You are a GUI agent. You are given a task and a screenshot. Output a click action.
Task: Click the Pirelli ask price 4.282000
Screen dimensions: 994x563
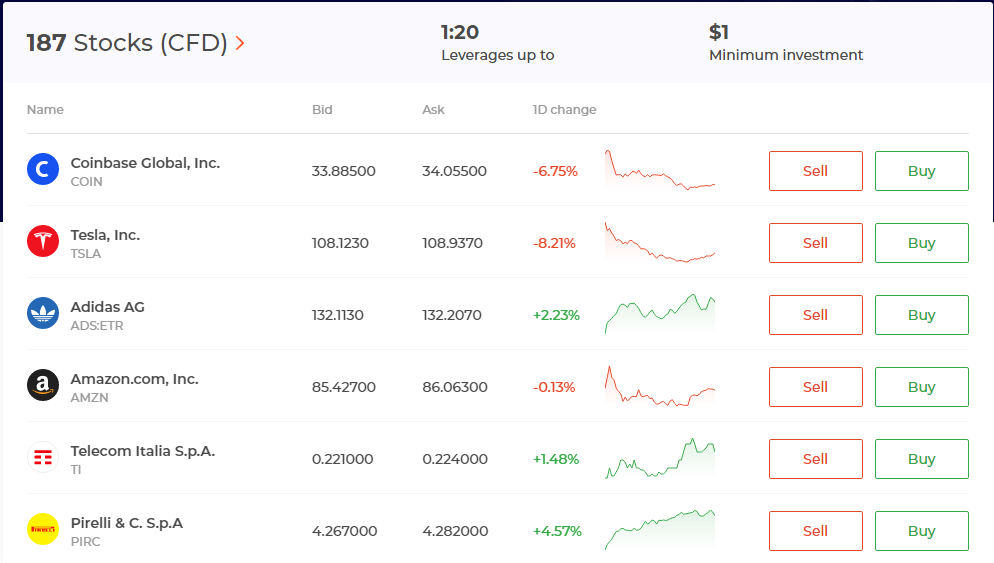tap(455, 531)
